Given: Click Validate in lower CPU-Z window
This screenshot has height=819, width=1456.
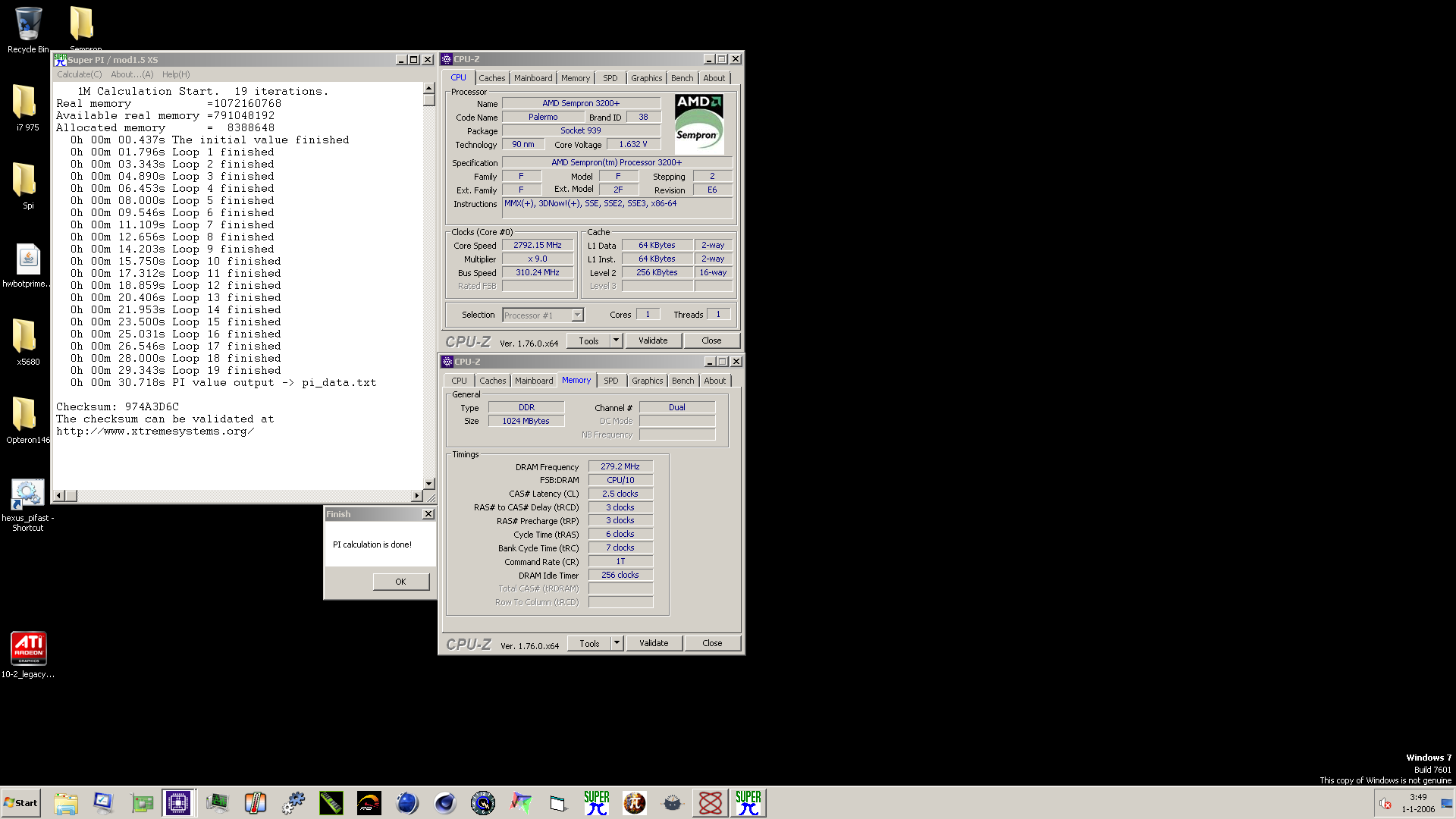Looking at the screenshot, I should tap(654, 644).
